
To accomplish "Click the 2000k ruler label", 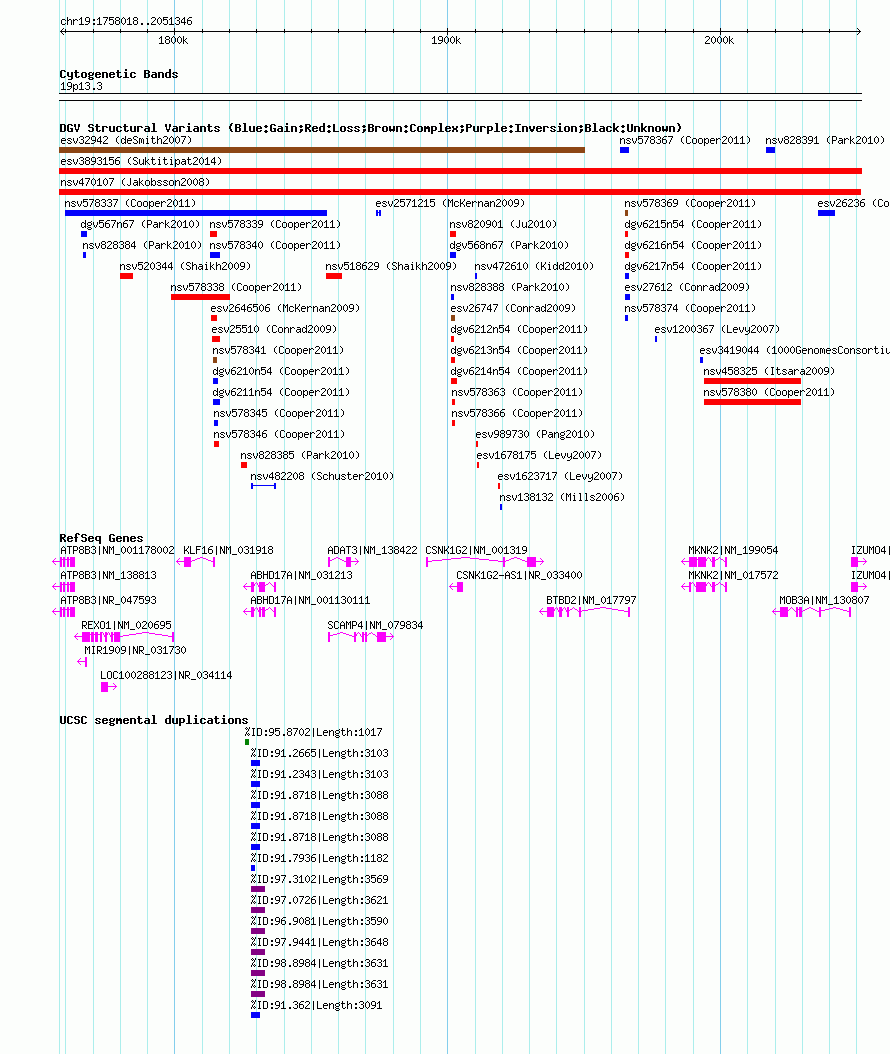I will [x=719, y=40].
